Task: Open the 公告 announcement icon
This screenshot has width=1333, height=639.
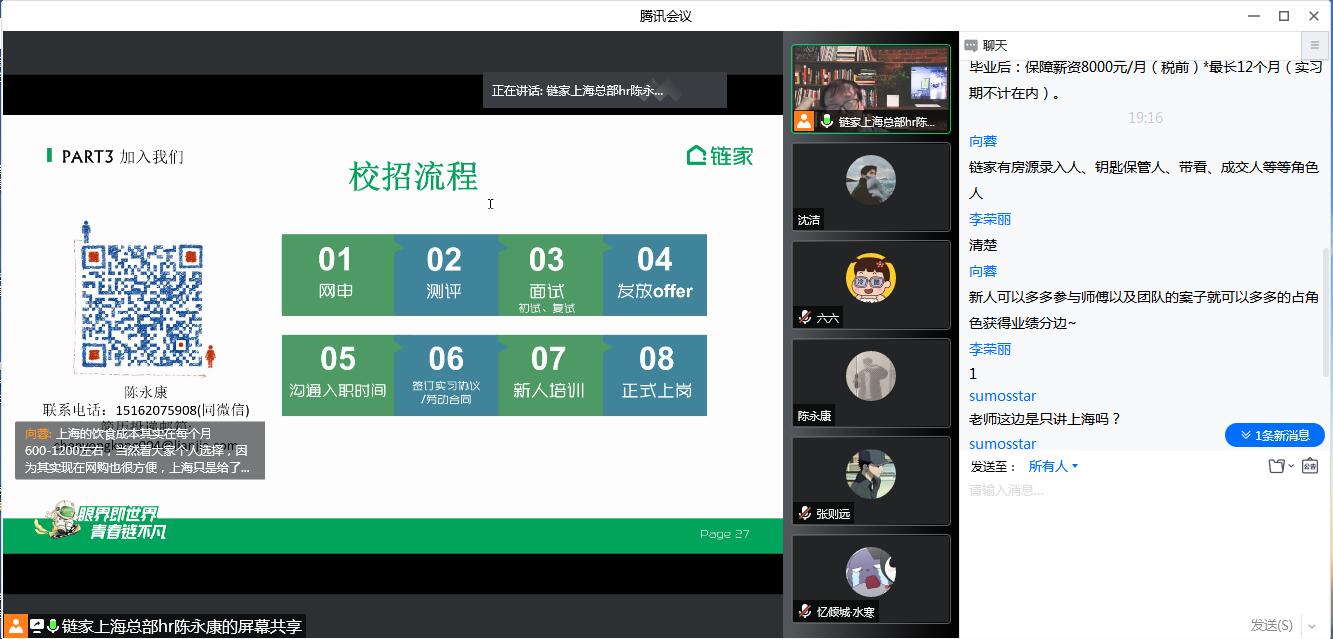Action: coord(1310,466)
